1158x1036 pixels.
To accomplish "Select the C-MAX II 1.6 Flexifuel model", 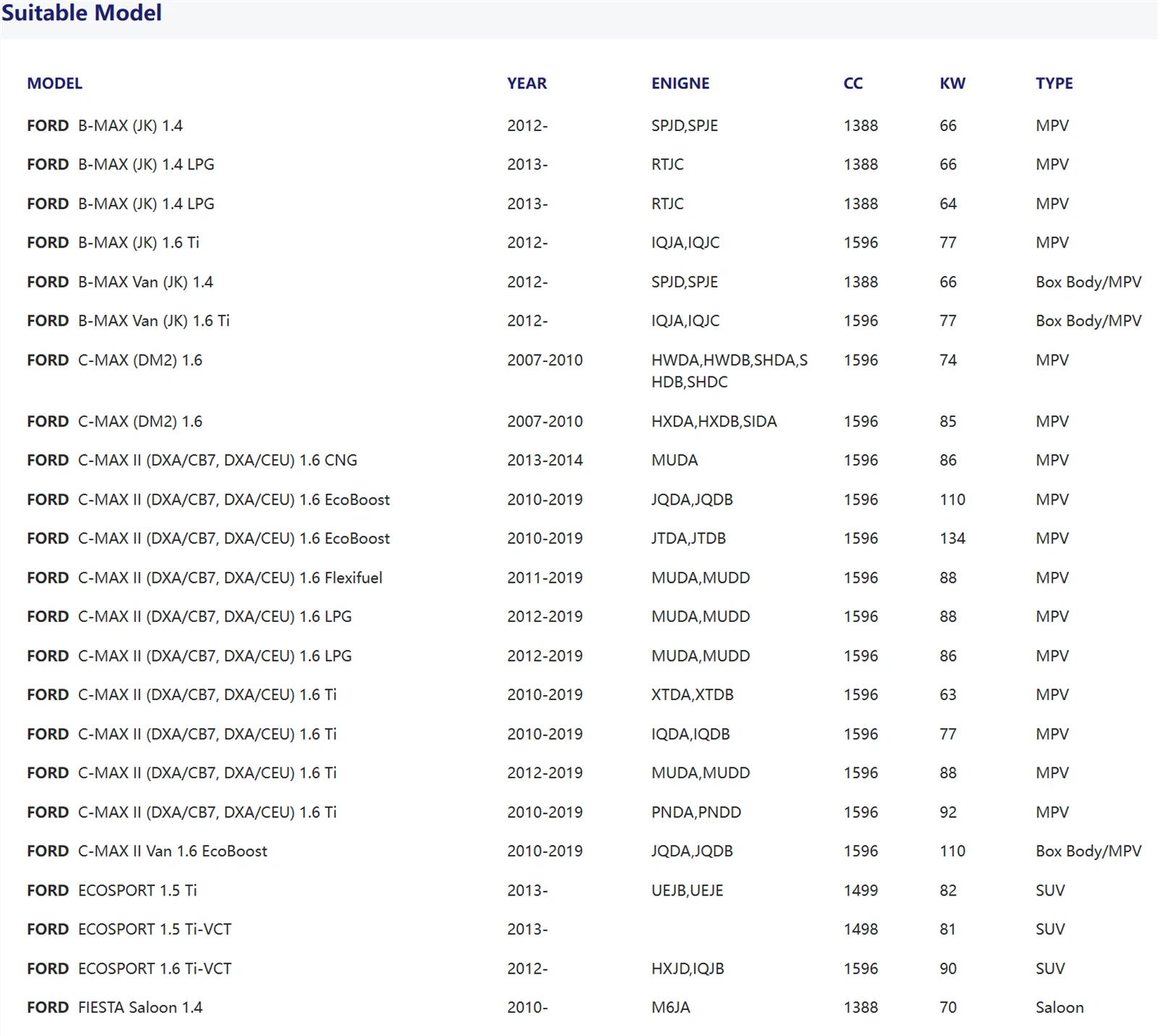I will point(205,578).
